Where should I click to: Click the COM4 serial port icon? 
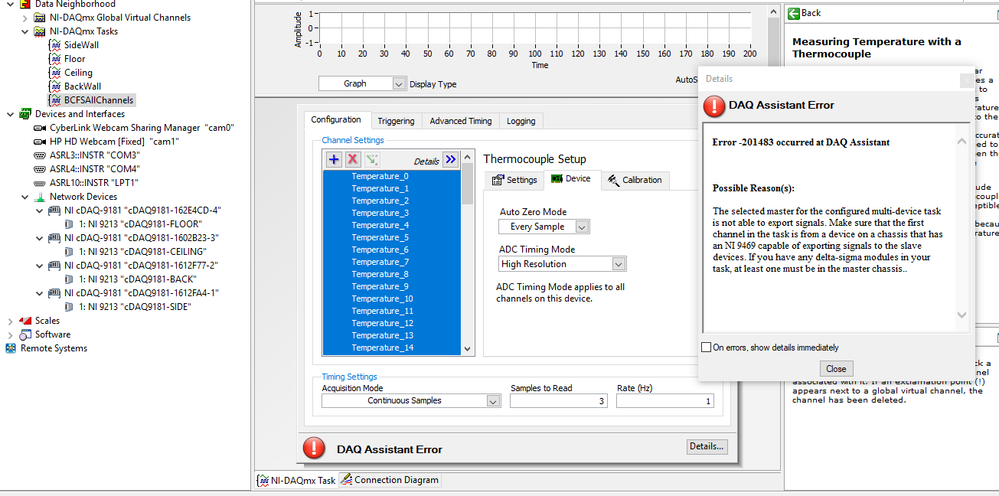[40, 169]
